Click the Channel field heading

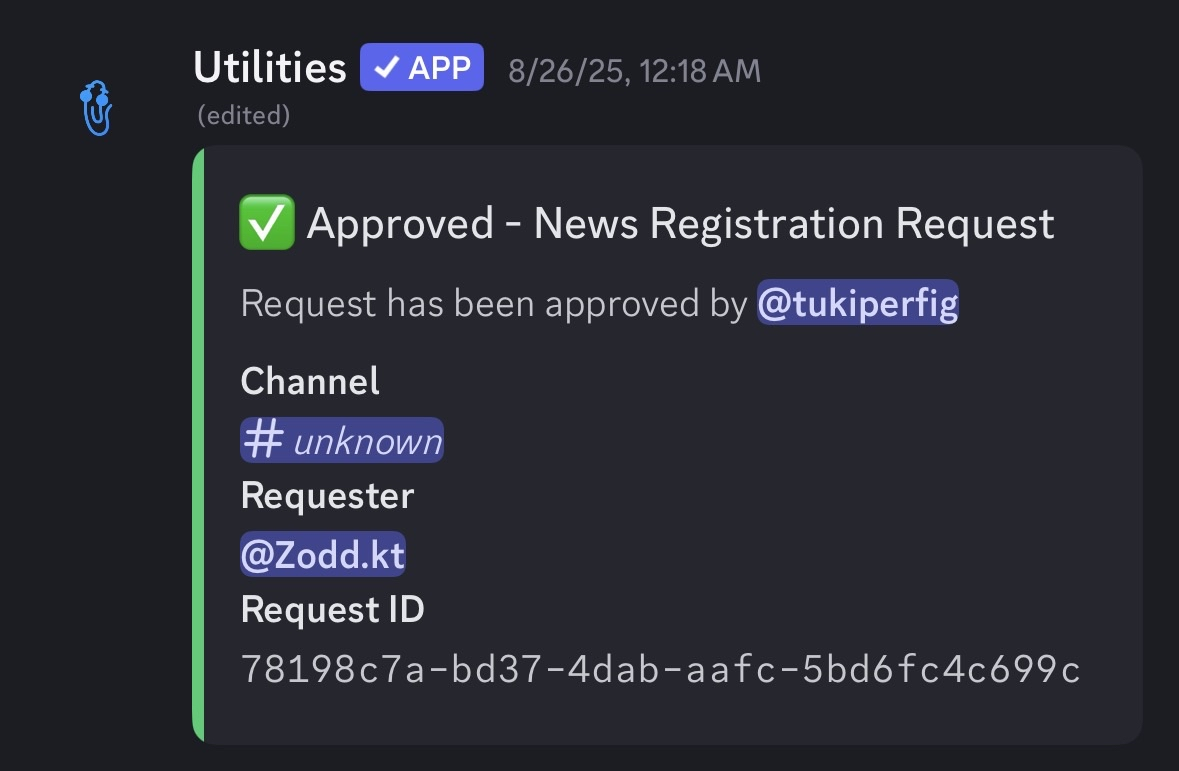click(310, 381)
